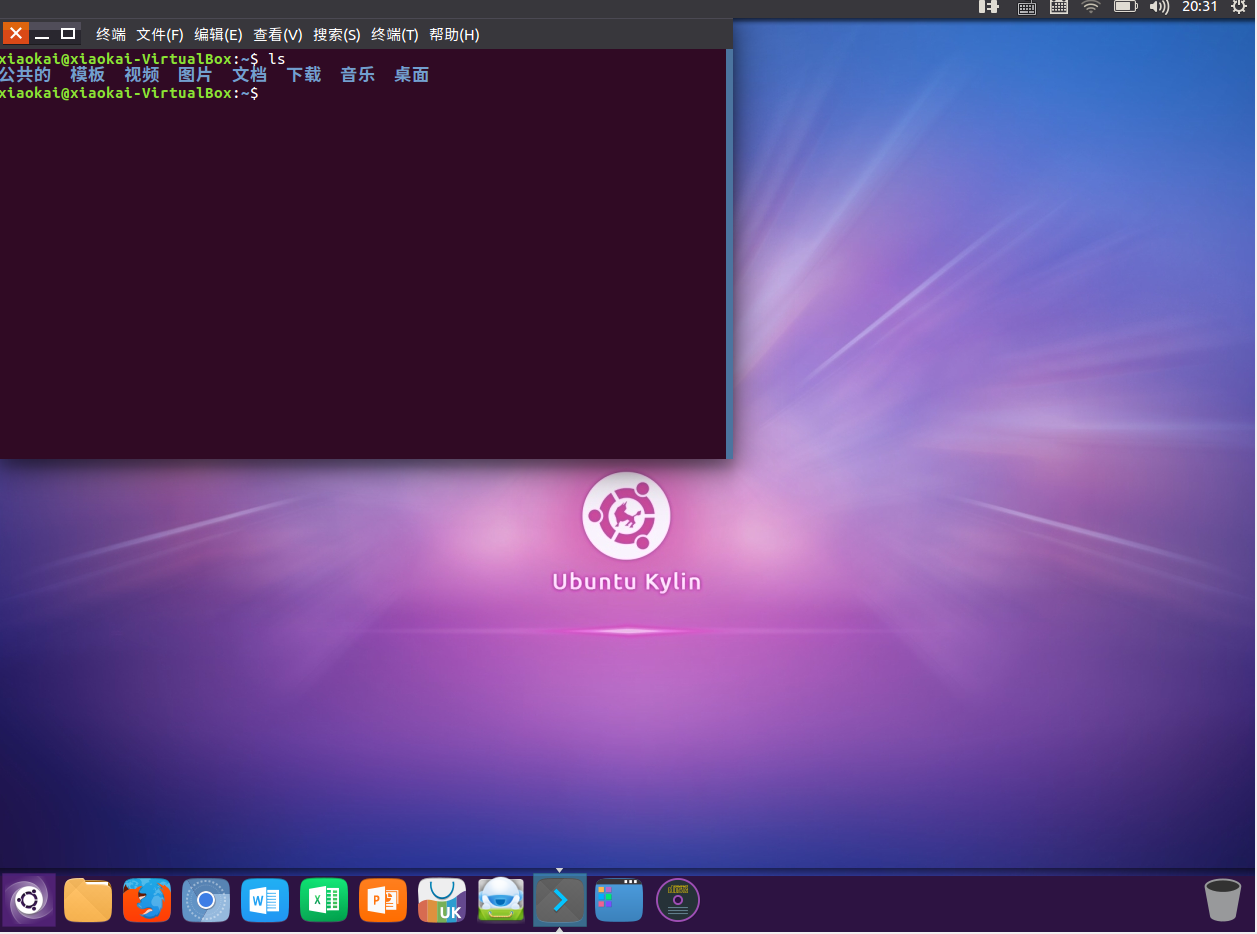Open the 终端 menu at menu bar start
The height and width of the screenshot is (934, 1257).
click(111, 34)
